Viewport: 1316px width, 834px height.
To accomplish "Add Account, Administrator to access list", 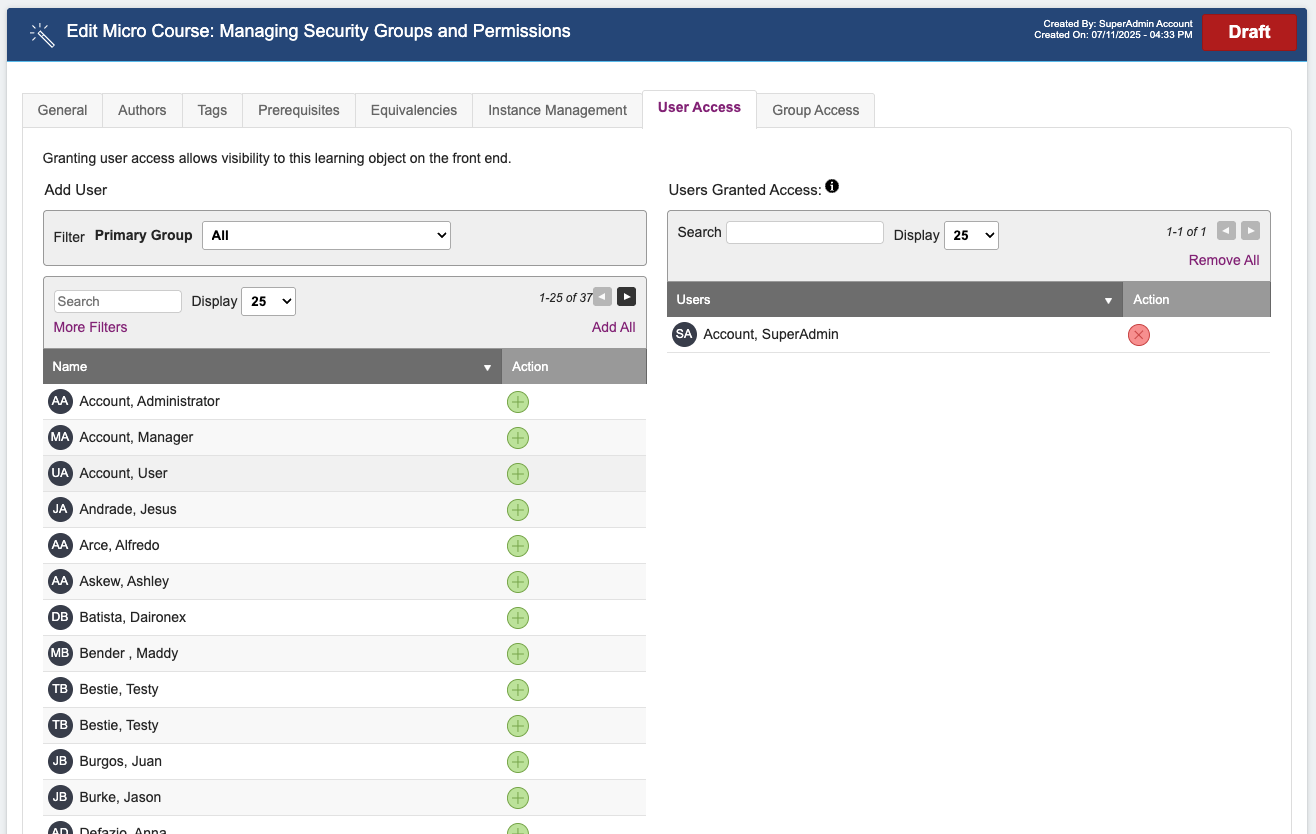I will pyautogui.click(x=518, y=402).
